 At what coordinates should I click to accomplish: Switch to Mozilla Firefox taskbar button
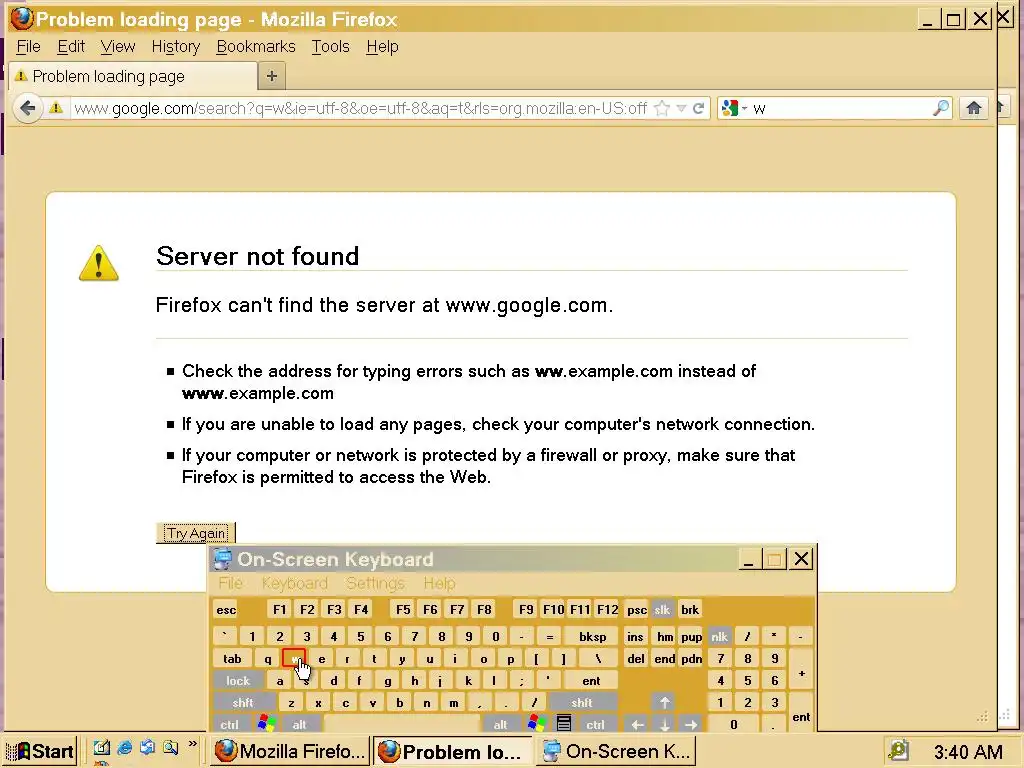tap(291, 752)
